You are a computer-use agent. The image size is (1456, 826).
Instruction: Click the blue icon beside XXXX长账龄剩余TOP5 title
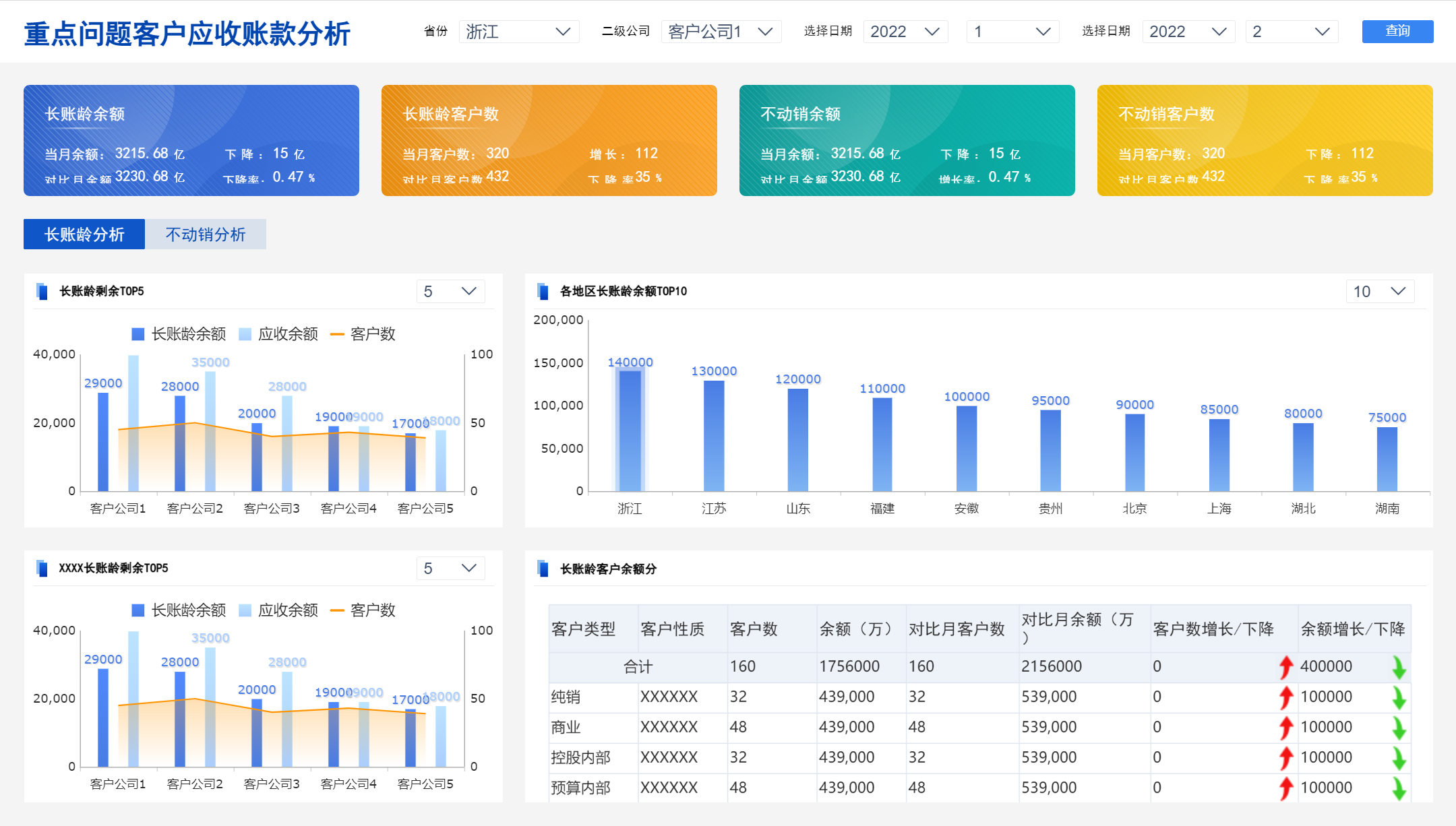point(42,568)
